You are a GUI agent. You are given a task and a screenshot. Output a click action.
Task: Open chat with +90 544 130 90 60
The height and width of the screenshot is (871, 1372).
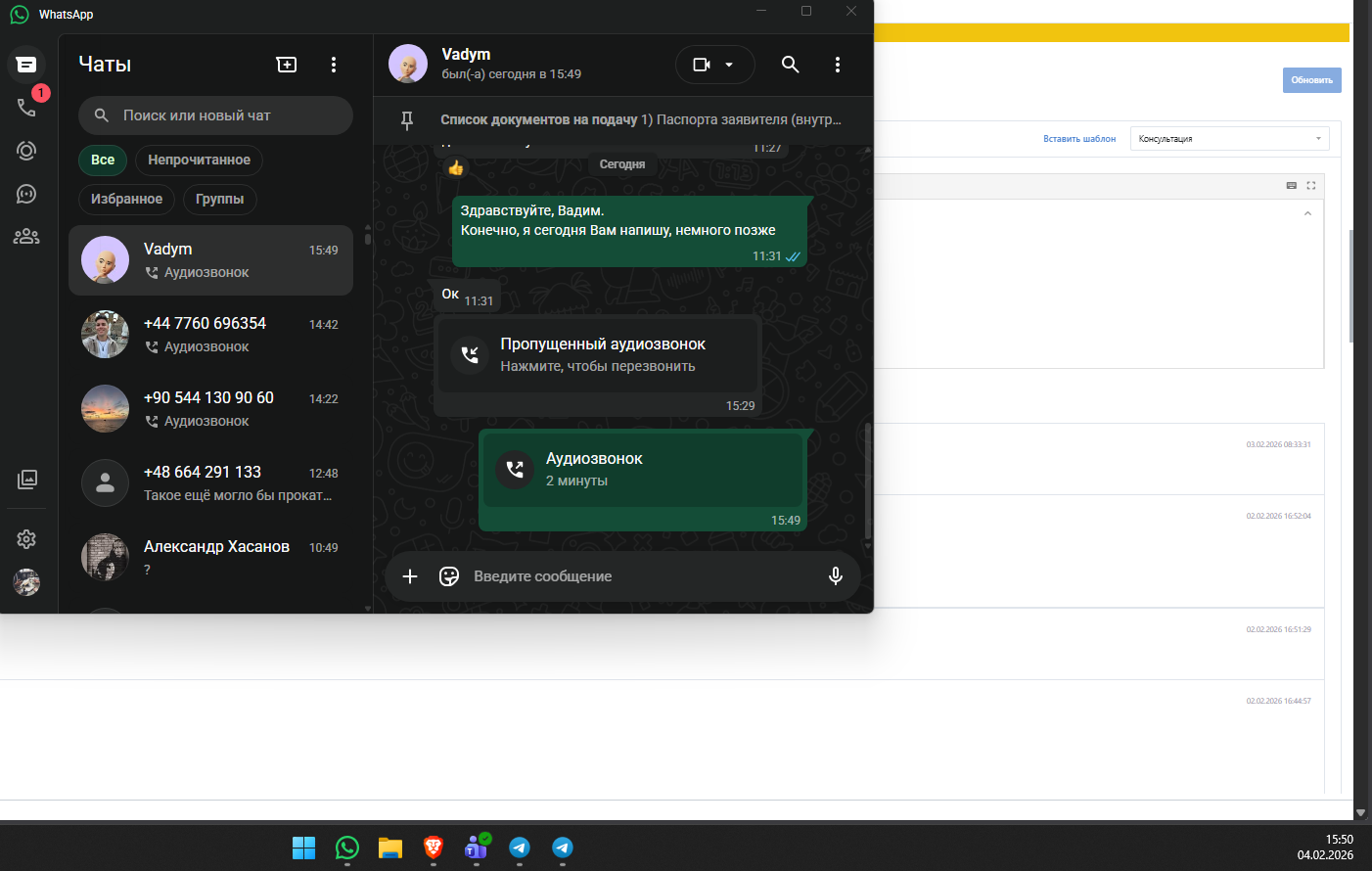coord(210,409)
